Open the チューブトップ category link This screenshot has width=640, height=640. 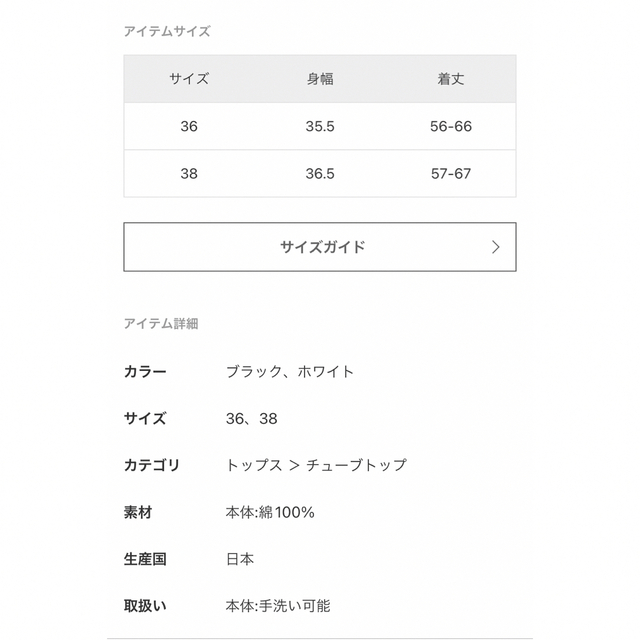point(356,465)
